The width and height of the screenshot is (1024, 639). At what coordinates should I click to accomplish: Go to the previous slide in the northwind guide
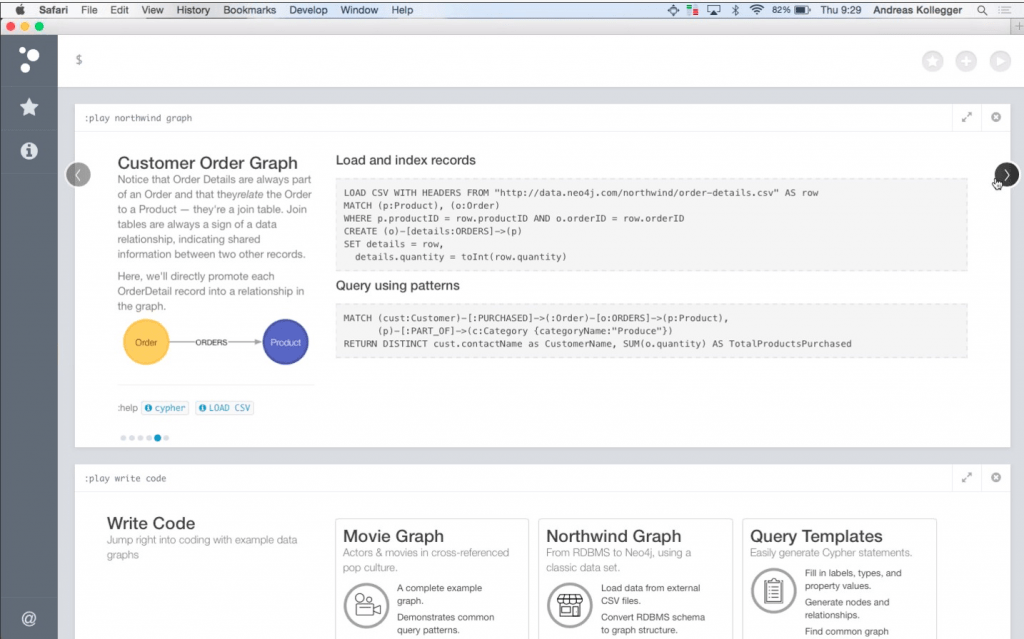point(78,174)
